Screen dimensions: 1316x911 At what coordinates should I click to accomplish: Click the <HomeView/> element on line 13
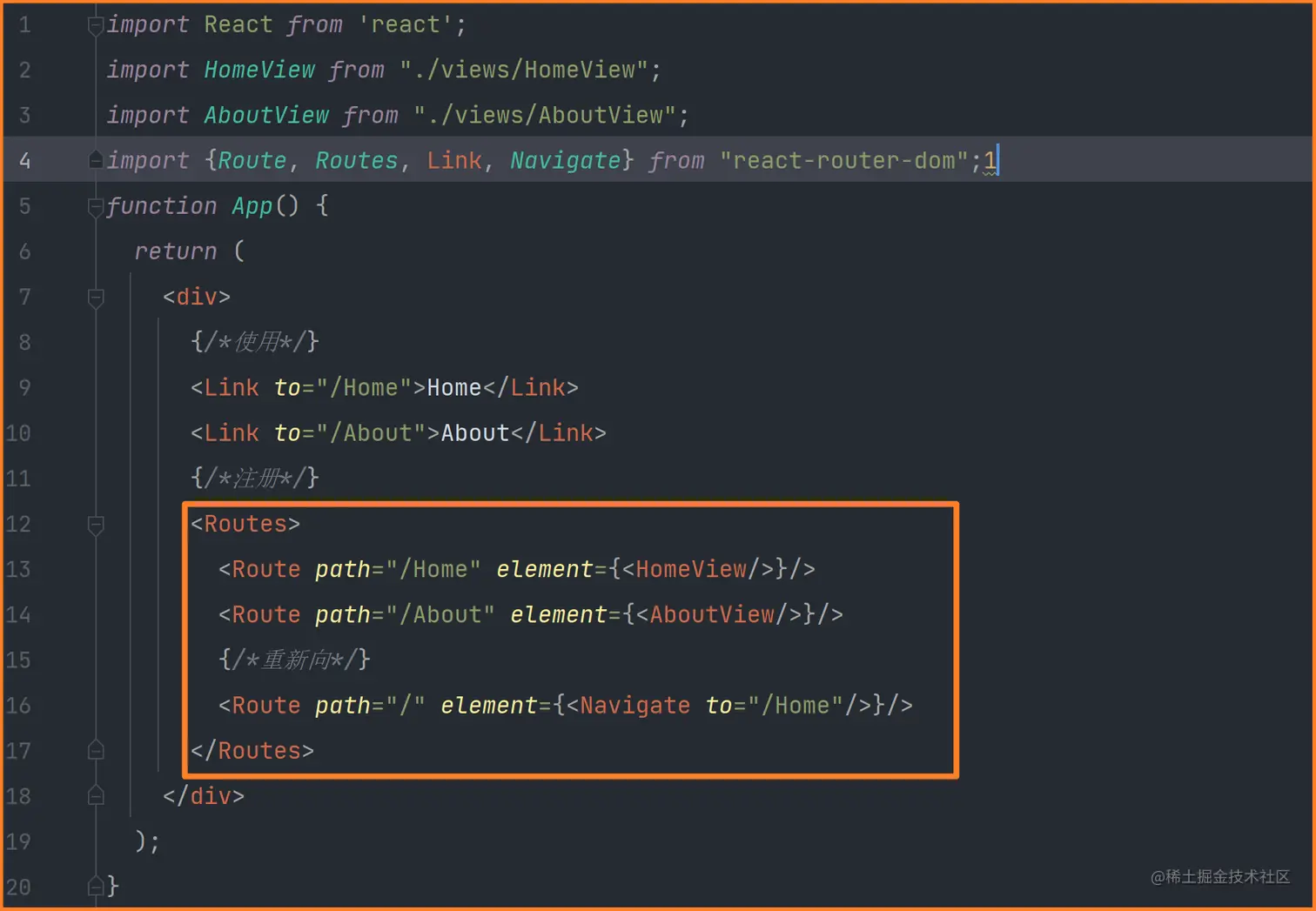[697, 569]
